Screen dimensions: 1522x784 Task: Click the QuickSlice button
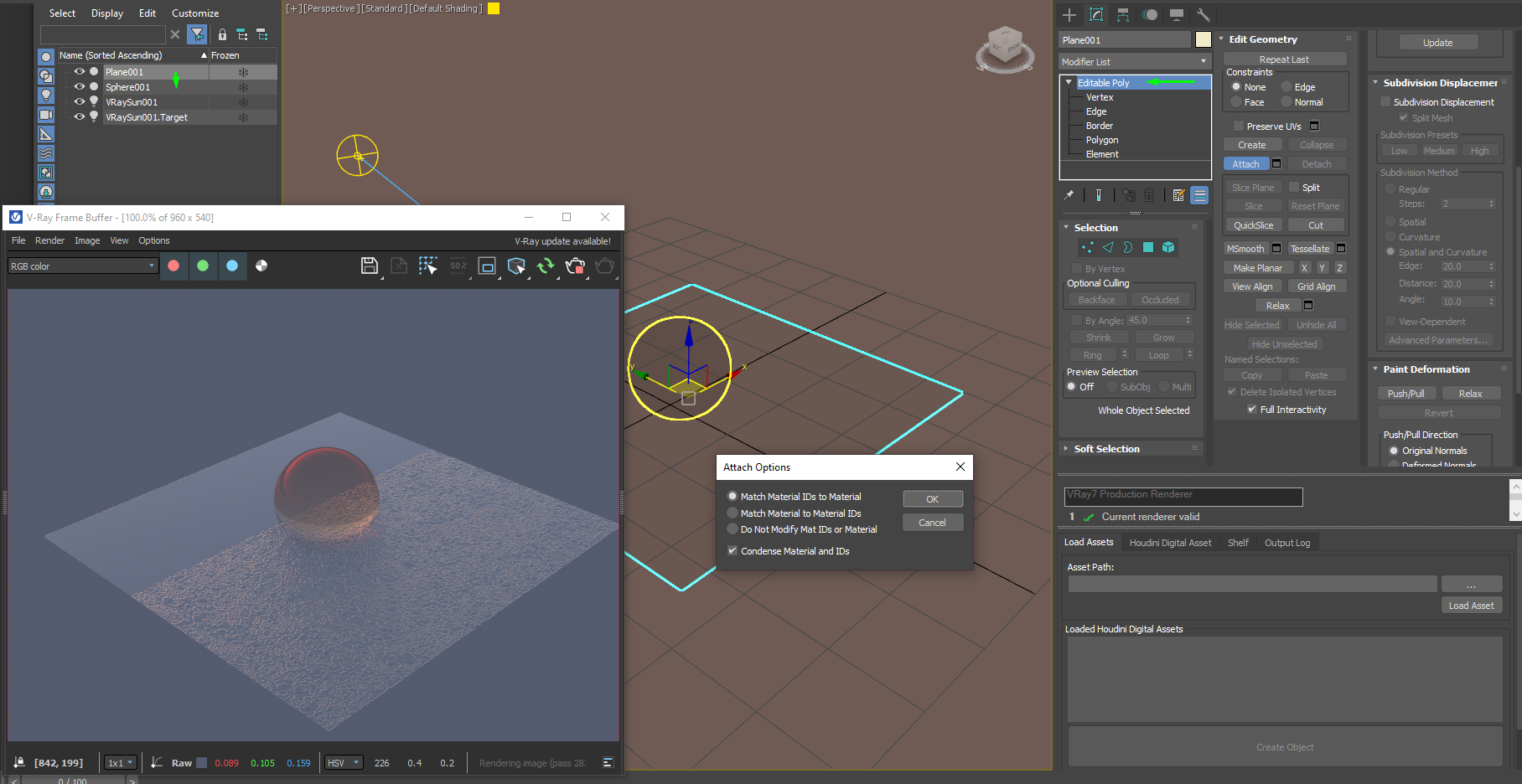(x=1253, y=225)
